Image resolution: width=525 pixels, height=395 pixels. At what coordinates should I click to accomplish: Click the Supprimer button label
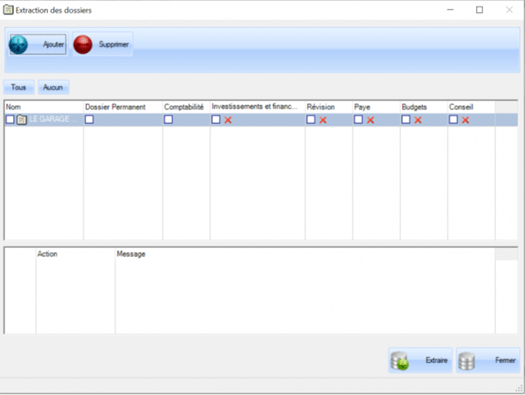[114, 44]
